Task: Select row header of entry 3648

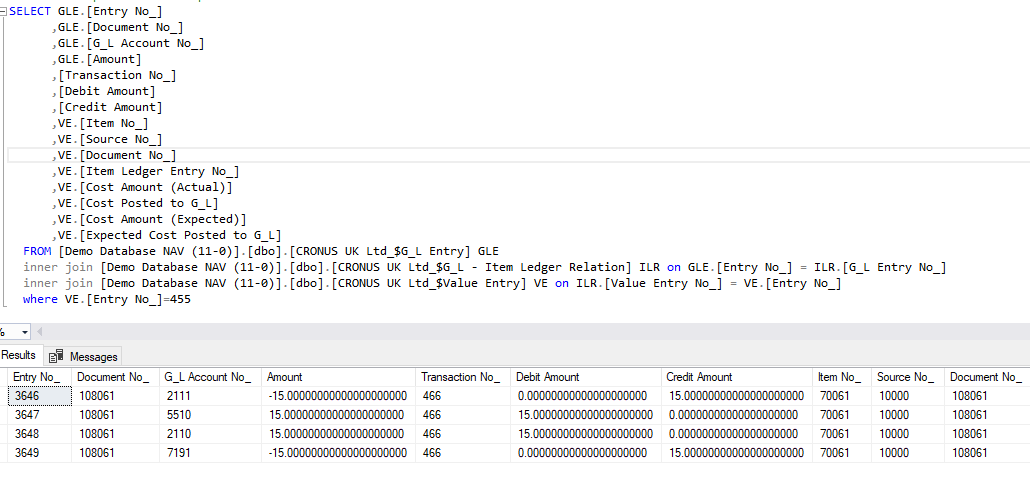Action: point(3,434)
